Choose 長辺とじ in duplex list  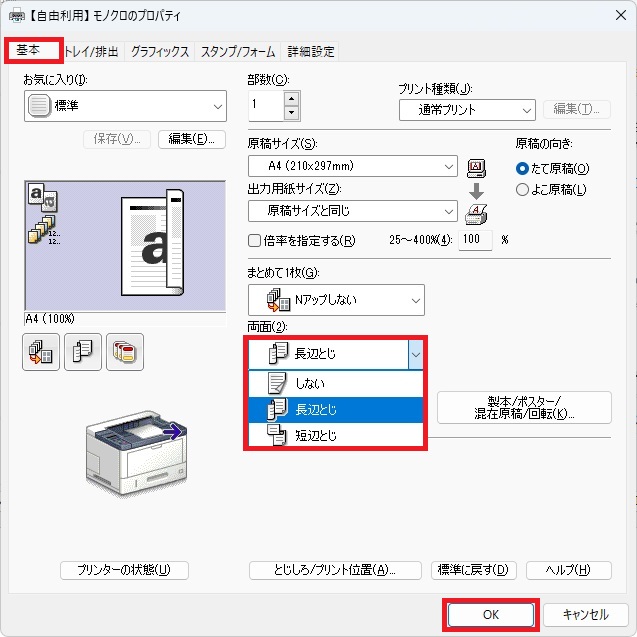336,410
